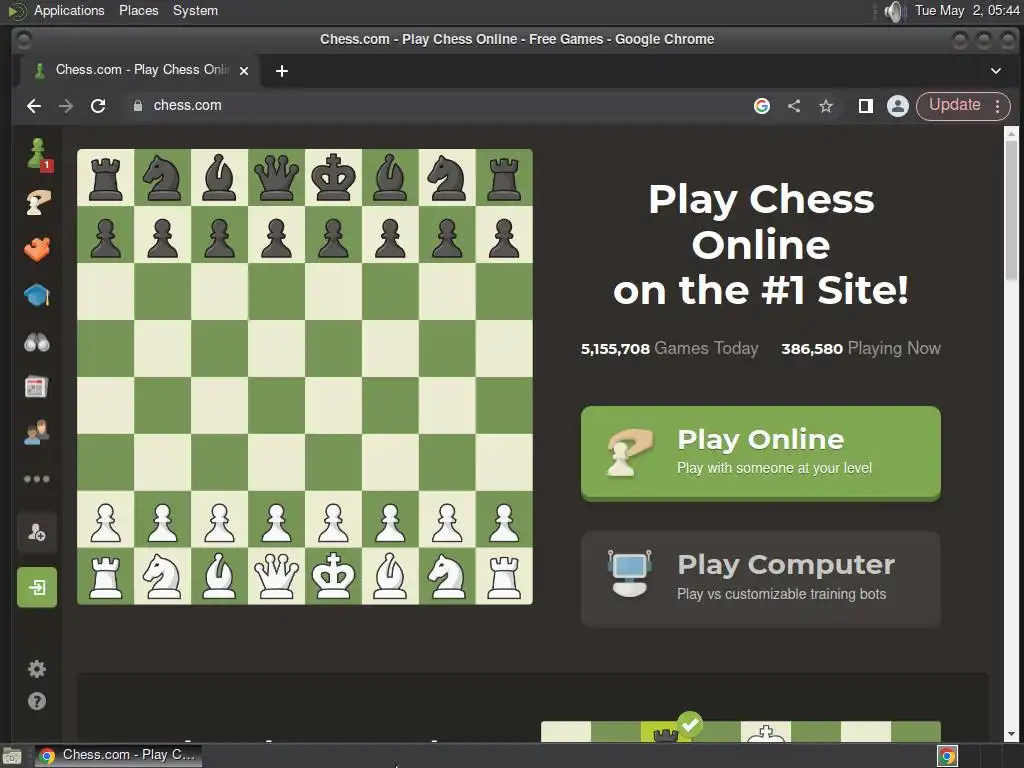Open the tab search chevron dropdown
This screenshot has width=1024, height=768.
995,71
